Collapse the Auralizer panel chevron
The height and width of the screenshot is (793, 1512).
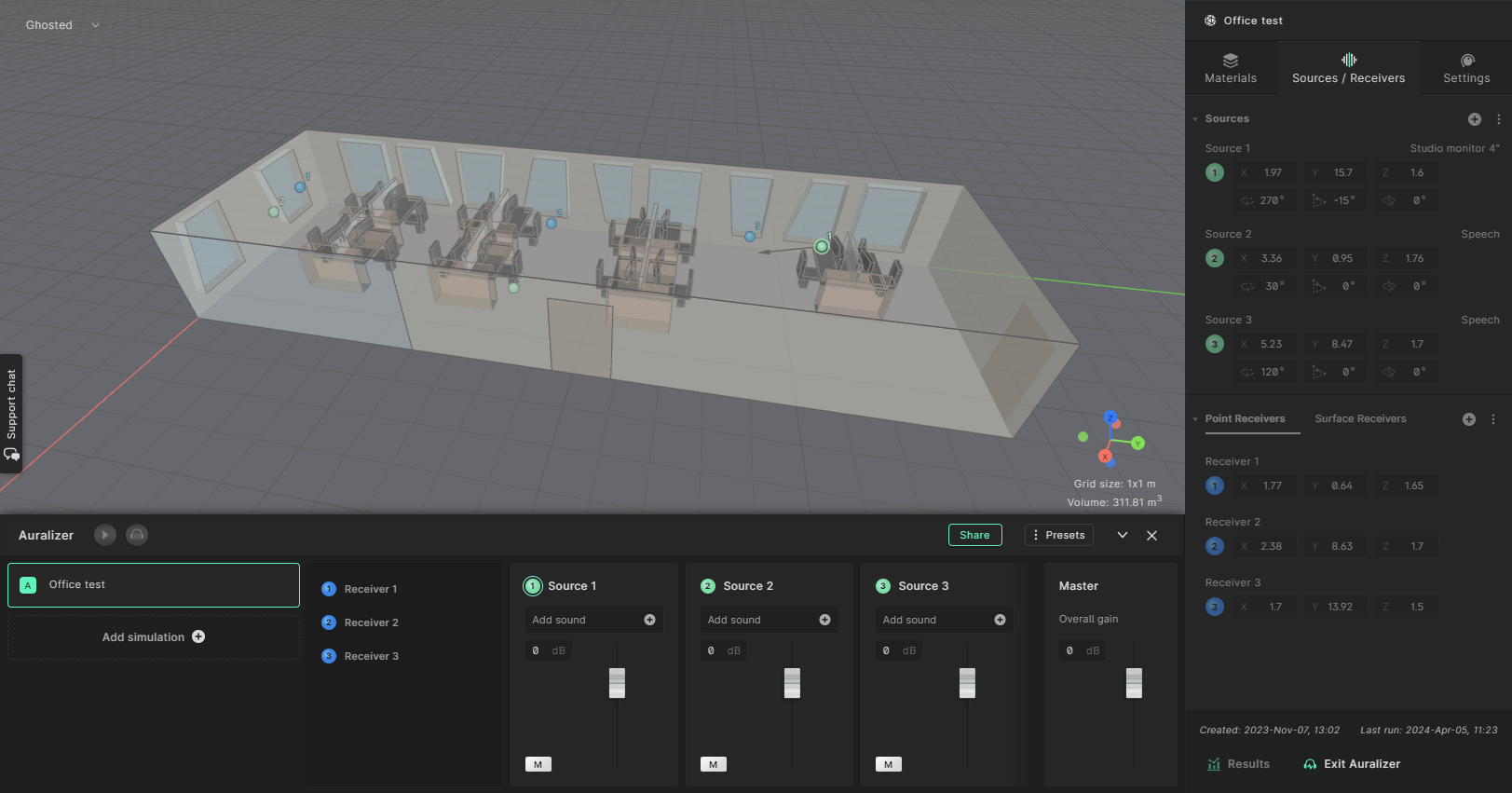pos(1123,535)
